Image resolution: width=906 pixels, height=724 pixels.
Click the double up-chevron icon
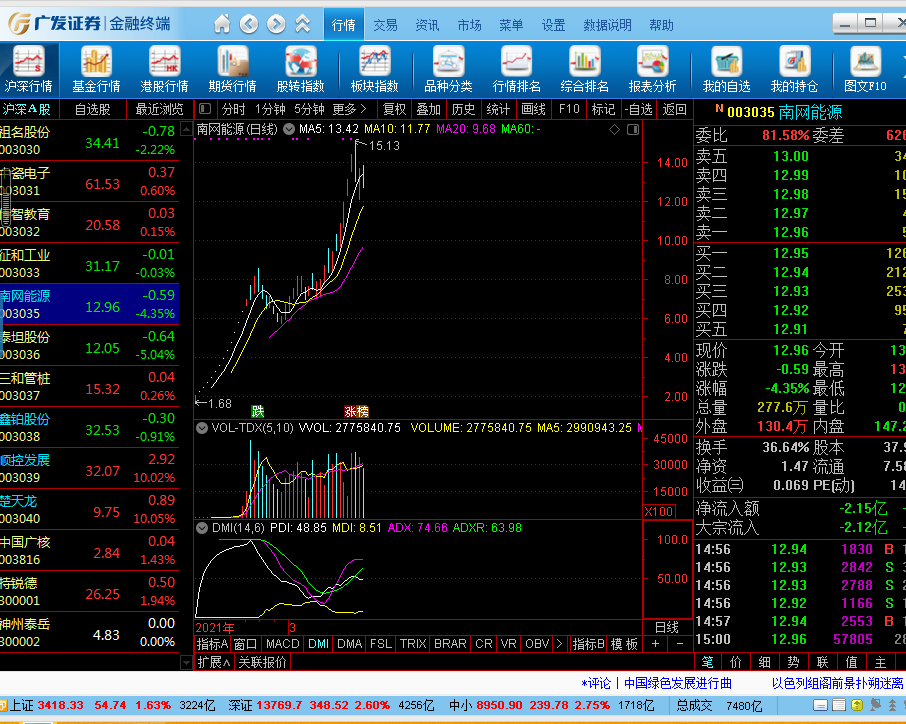(303, 24)
